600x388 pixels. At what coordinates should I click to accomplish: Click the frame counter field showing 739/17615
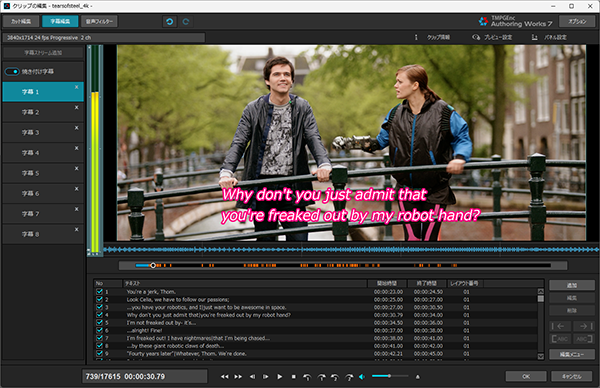tap(145, 377)
